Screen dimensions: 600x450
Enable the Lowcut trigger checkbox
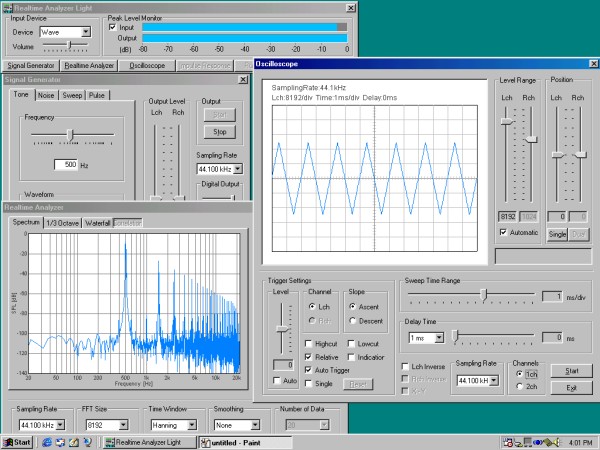(351, 344)
